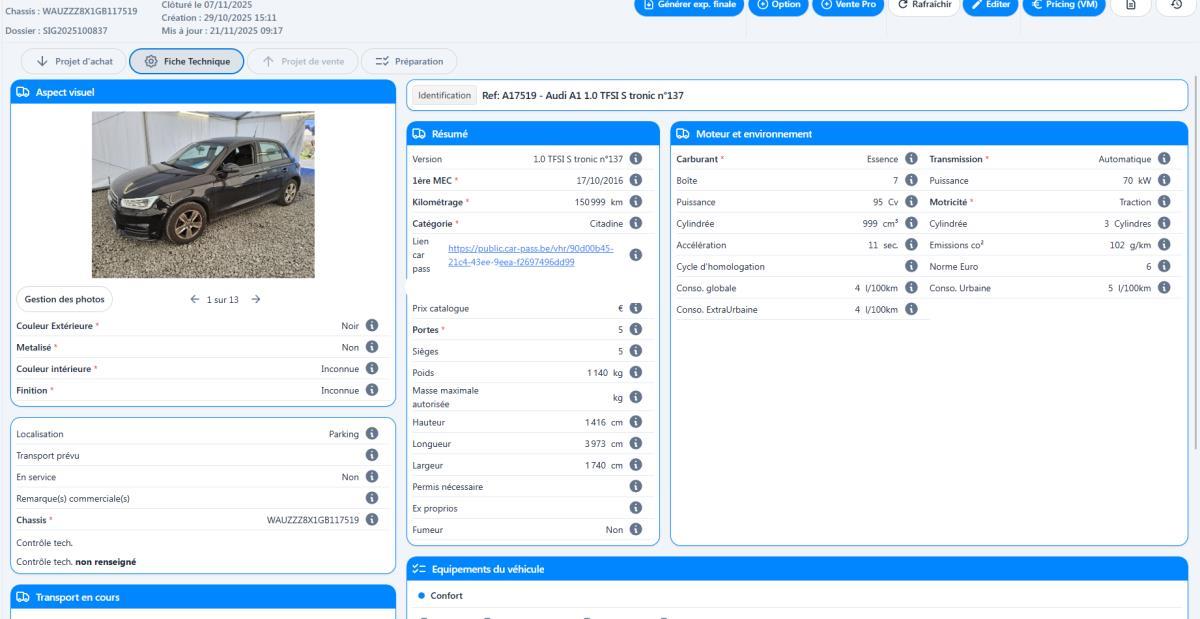Click info icon next to Carburant

click(911, 159)
